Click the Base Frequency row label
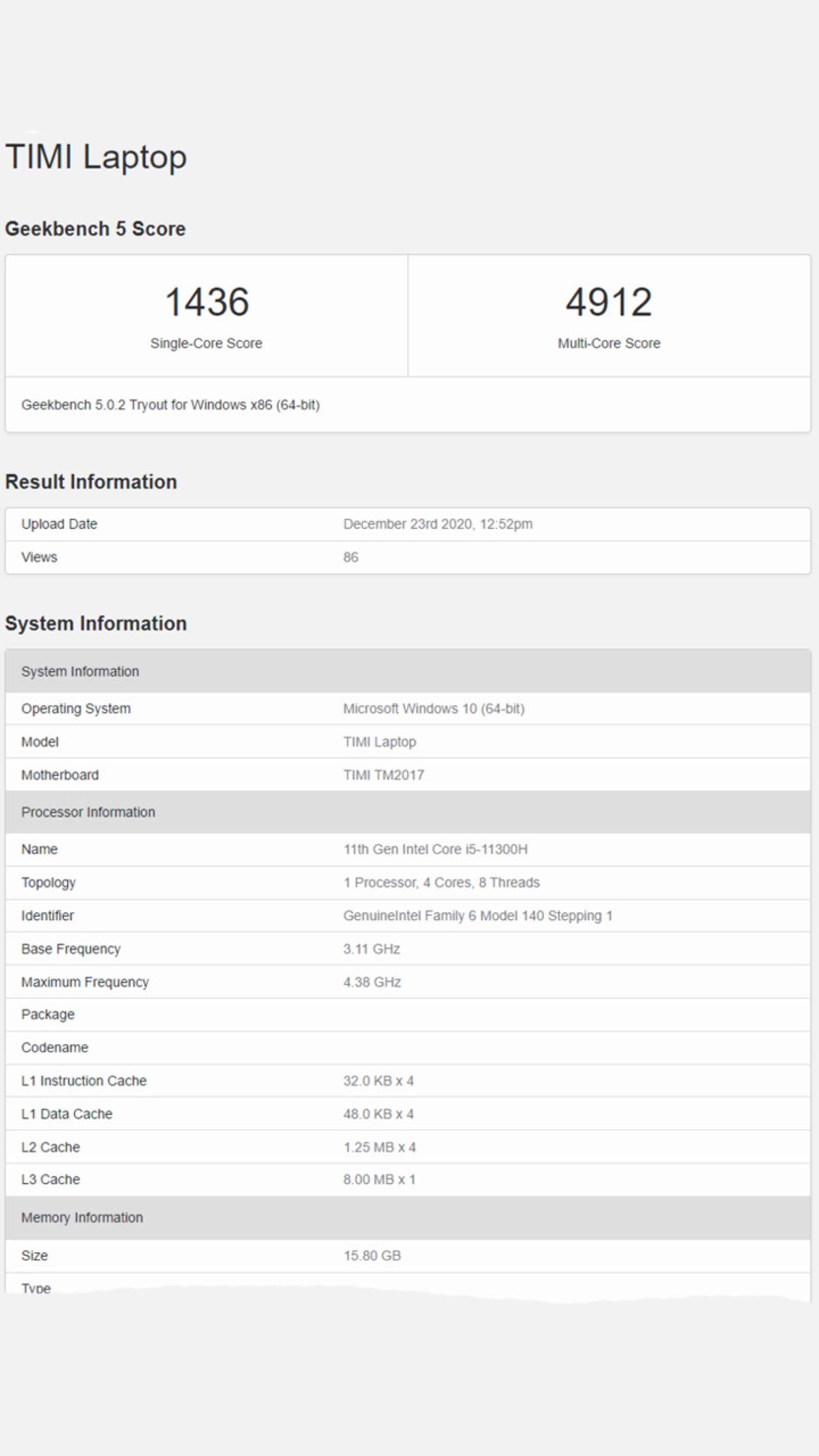The width and height of the screenshot is (819, 1456). coord(71,949)
